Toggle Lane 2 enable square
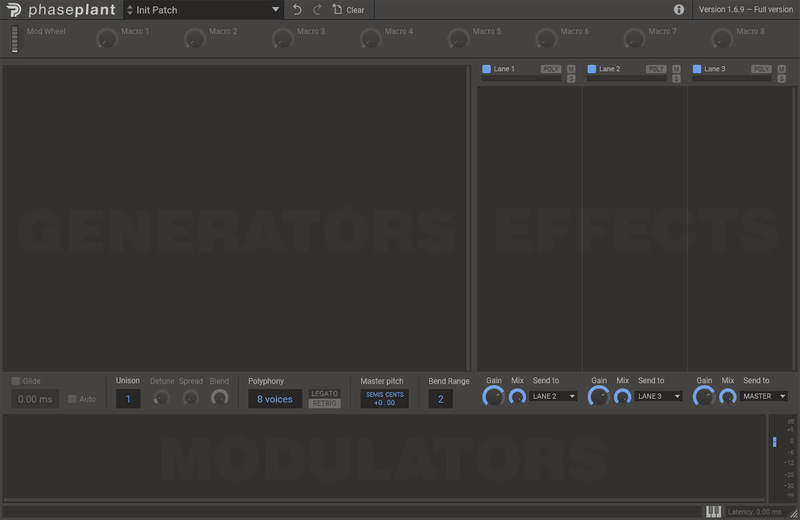The height and width of the screenshot is (520, 800). (591, 69)
